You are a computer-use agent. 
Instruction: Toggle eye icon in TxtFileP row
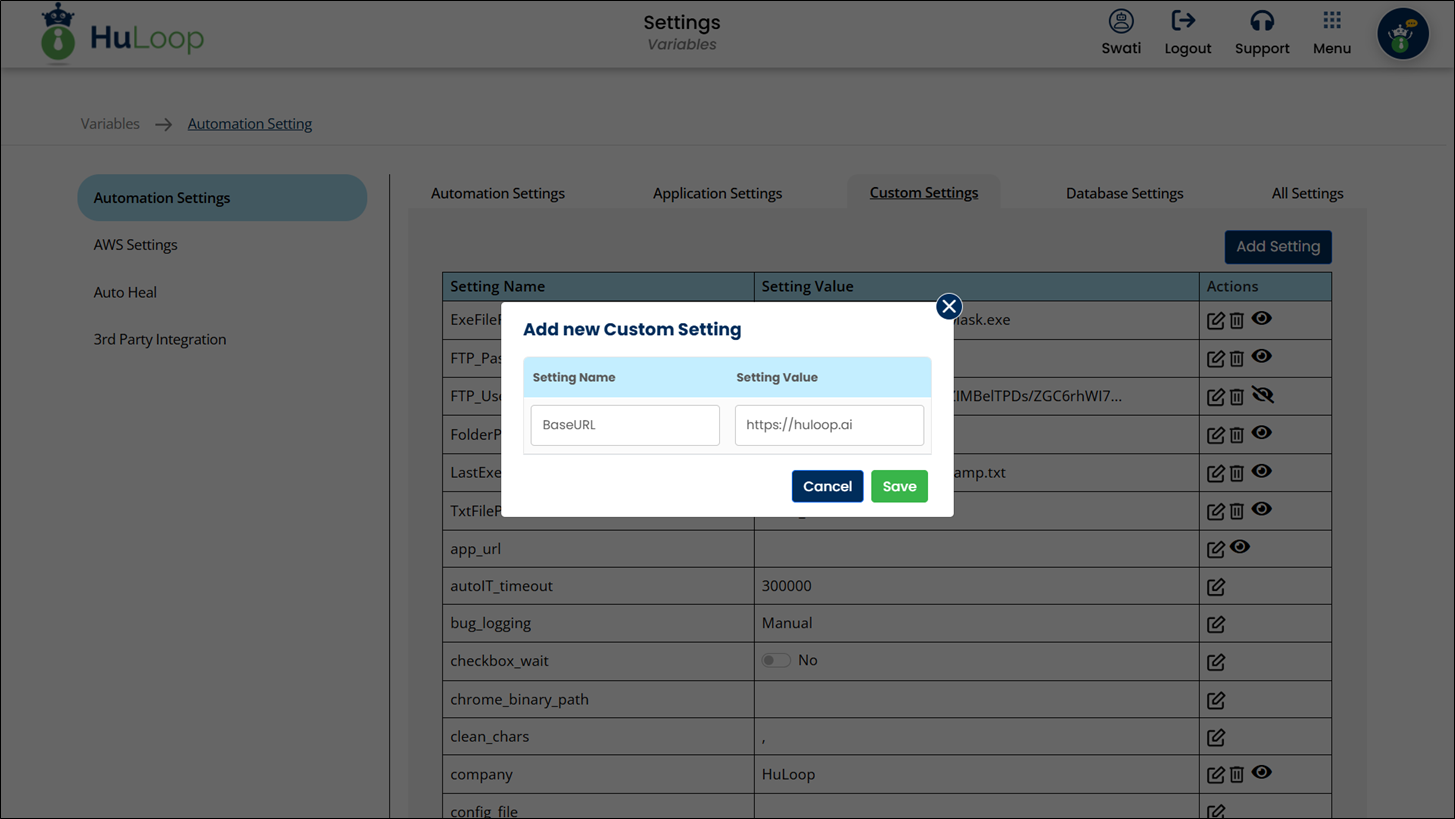click(1262, 508)
